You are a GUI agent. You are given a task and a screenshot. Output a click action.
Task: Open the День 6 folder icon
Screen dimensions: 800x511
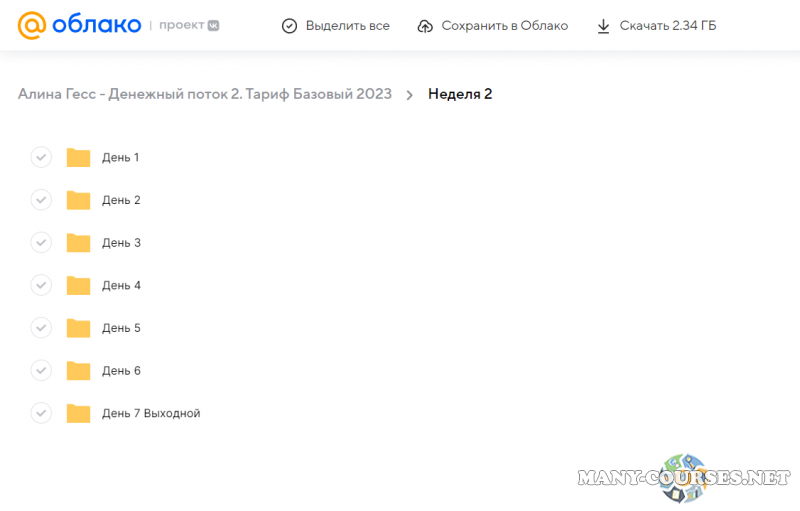click(78, 371)
